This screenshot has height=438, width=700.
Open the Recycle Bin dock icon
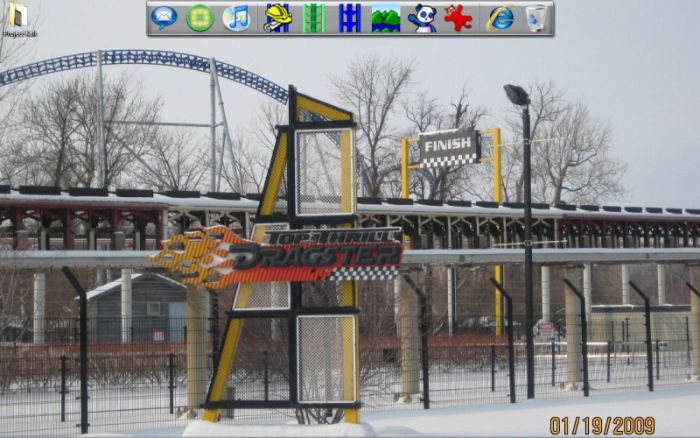point(536,18)
